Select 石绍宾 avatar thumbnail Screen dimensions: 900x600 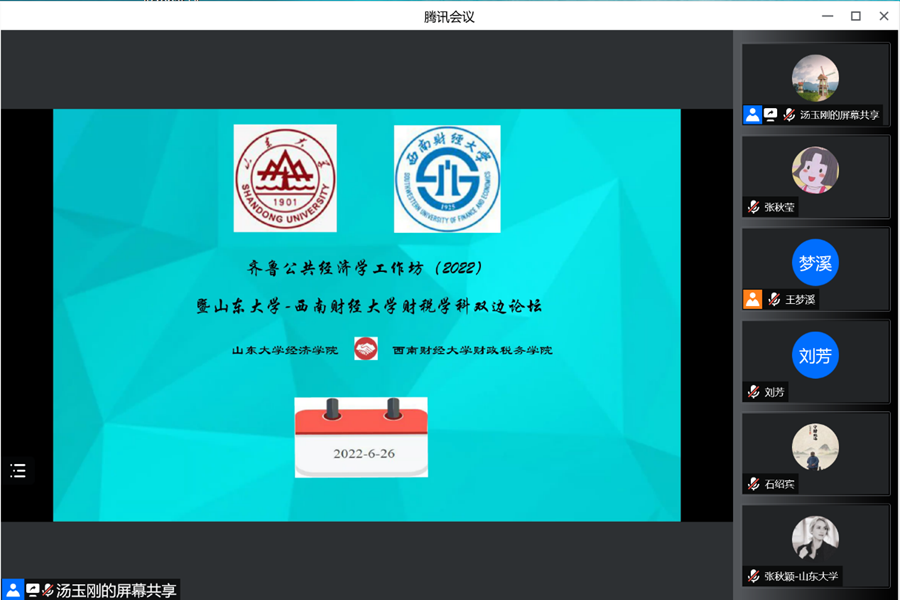click(x=815, y=447)
